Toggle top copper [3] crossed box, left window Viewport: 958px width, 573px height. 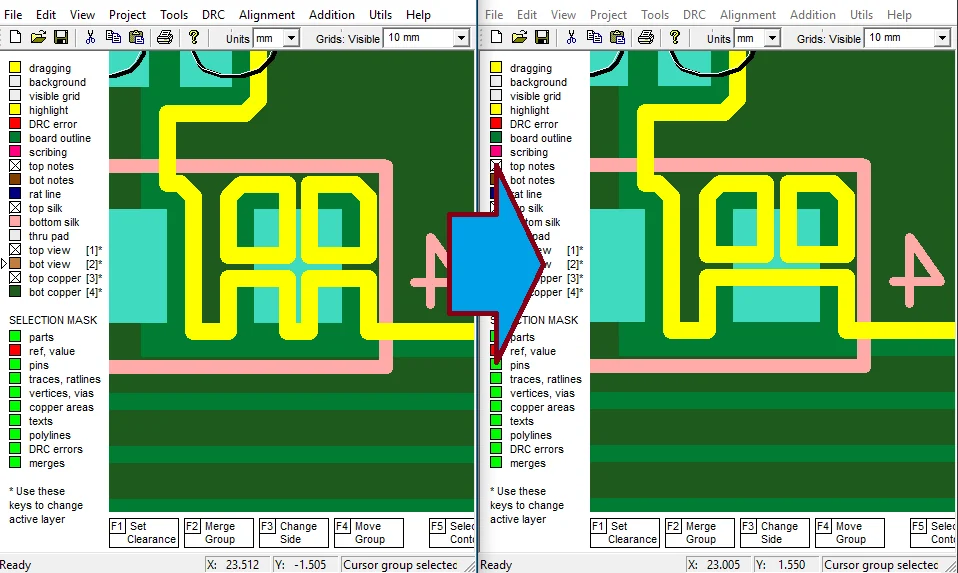[x=15, y=278]
